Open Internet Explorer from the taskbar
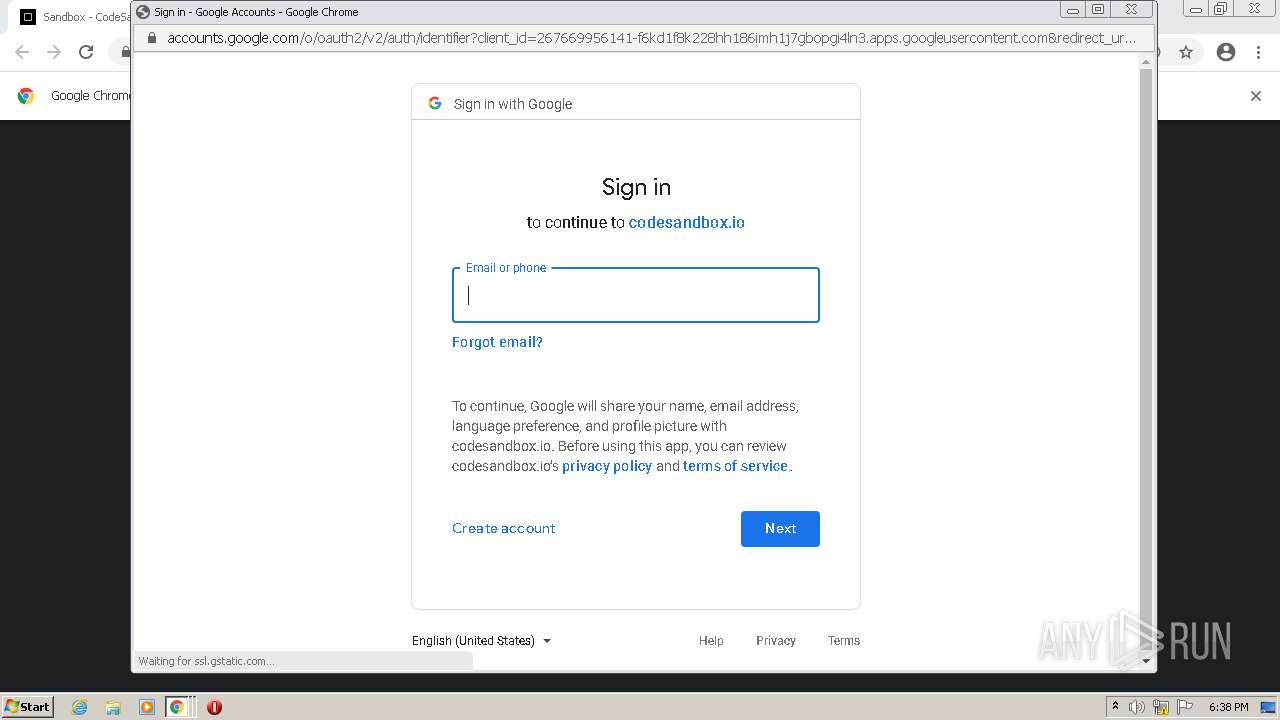Viewport: 1280px width, 720px height. pyautogui.click(x=79, y=707)
